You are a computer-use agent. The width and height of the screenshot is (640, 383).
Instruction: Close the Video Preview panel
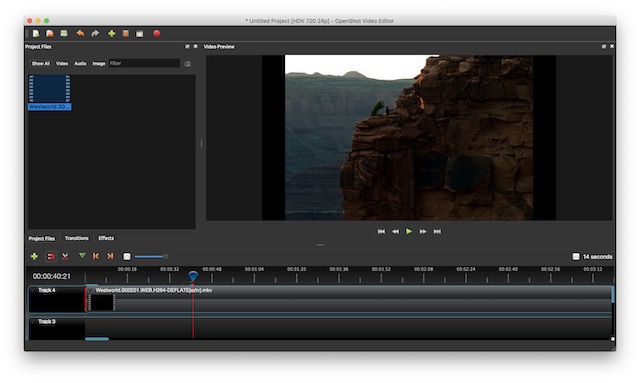[x=612, y=47]
